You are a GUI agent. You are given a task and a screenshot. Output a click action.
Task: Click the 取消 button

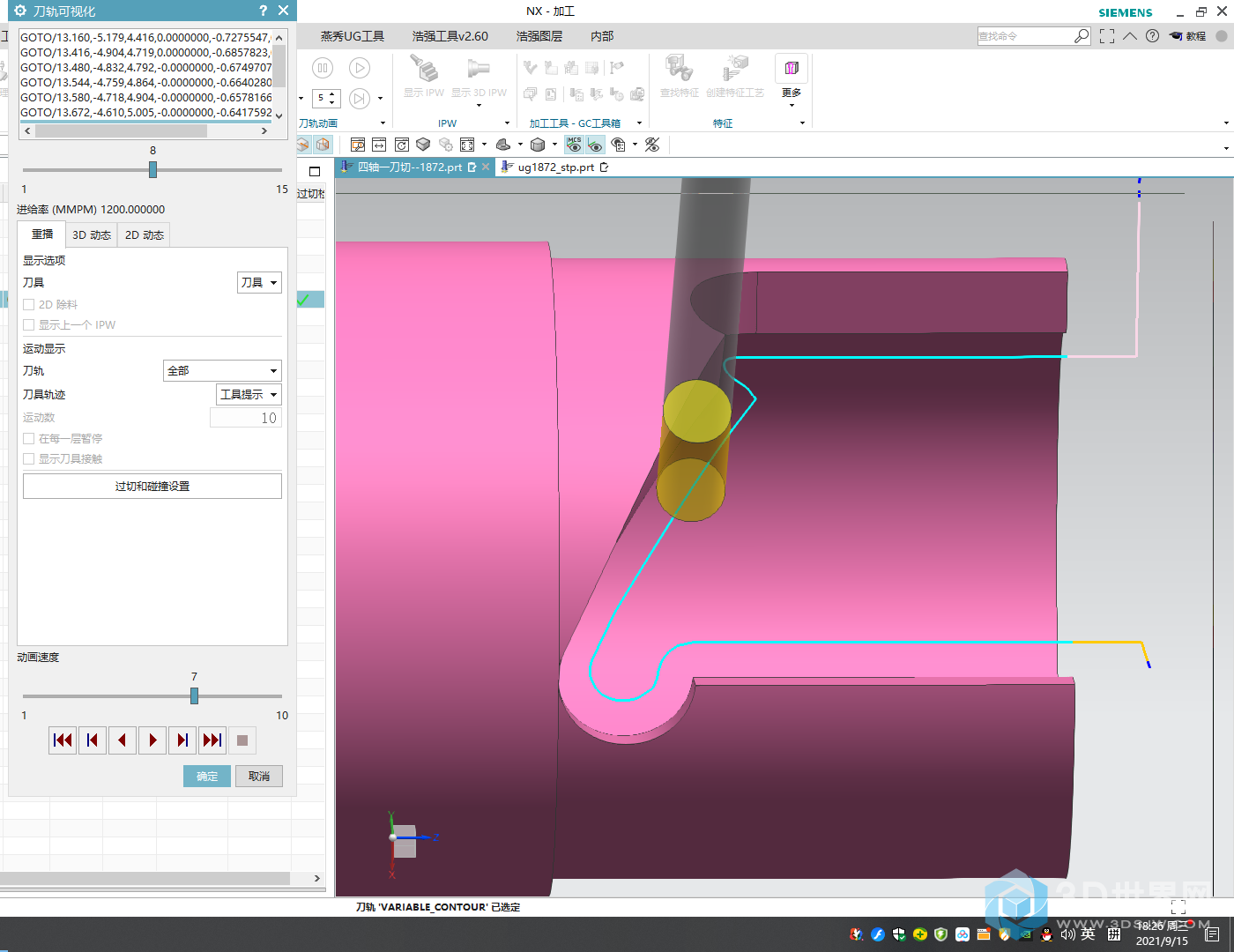click(259, 776)
